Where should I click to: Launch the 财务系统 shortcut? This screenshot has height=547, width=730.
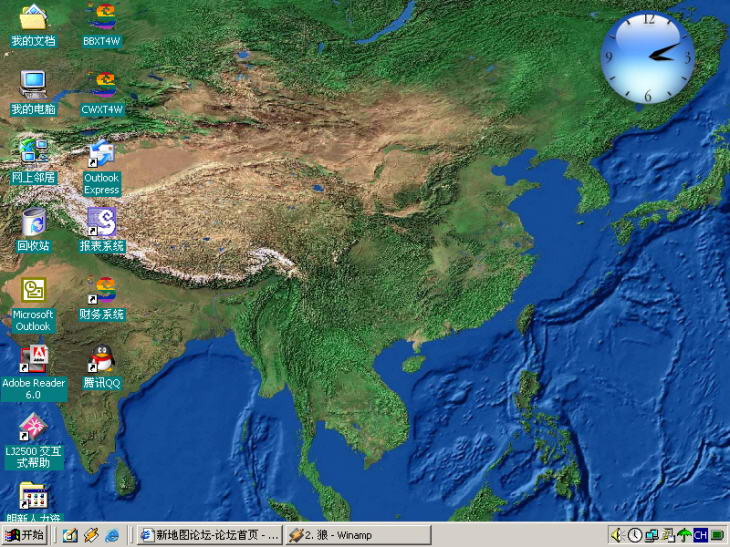[101, 291]
